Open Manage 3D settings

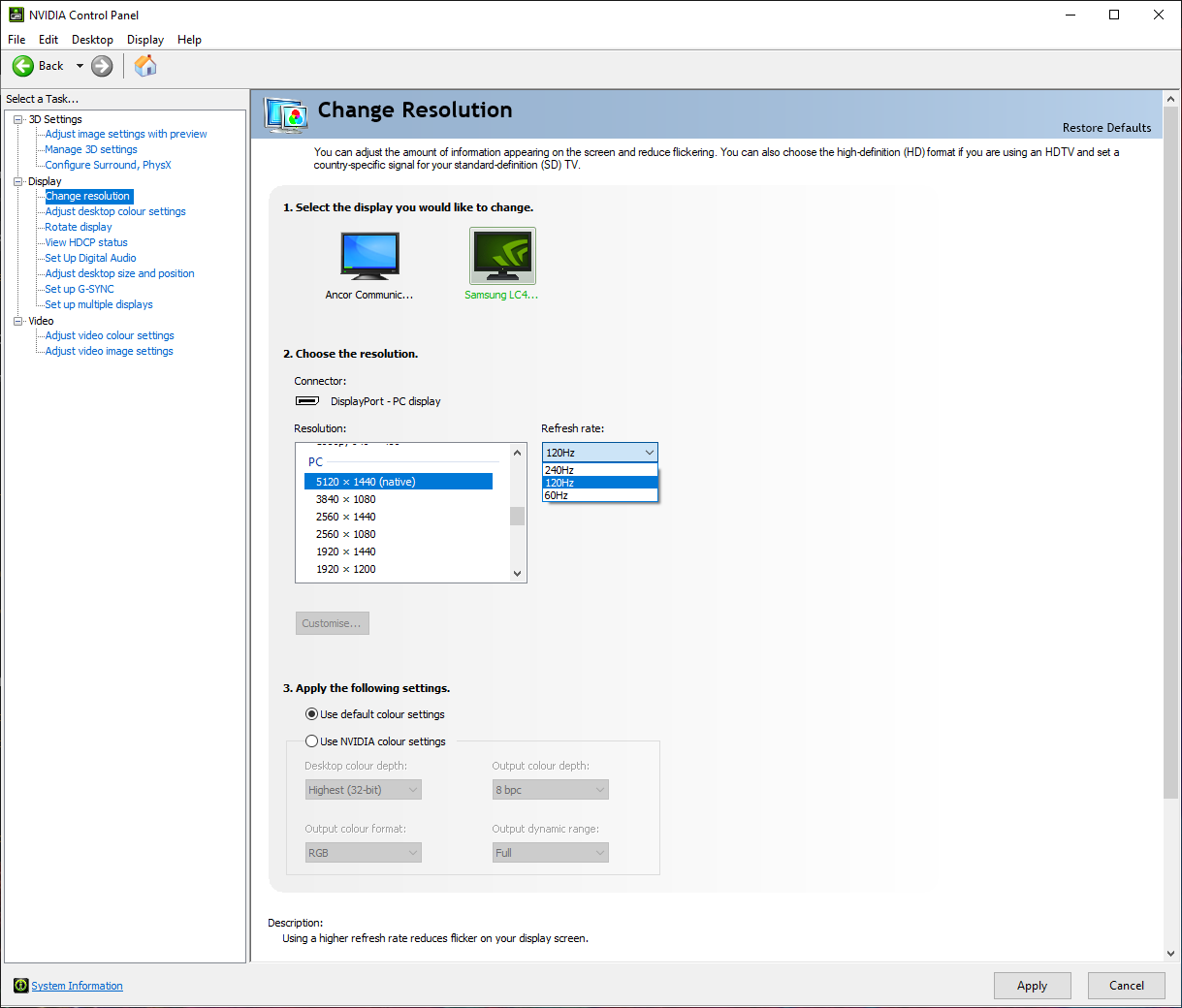pos(91,149)
